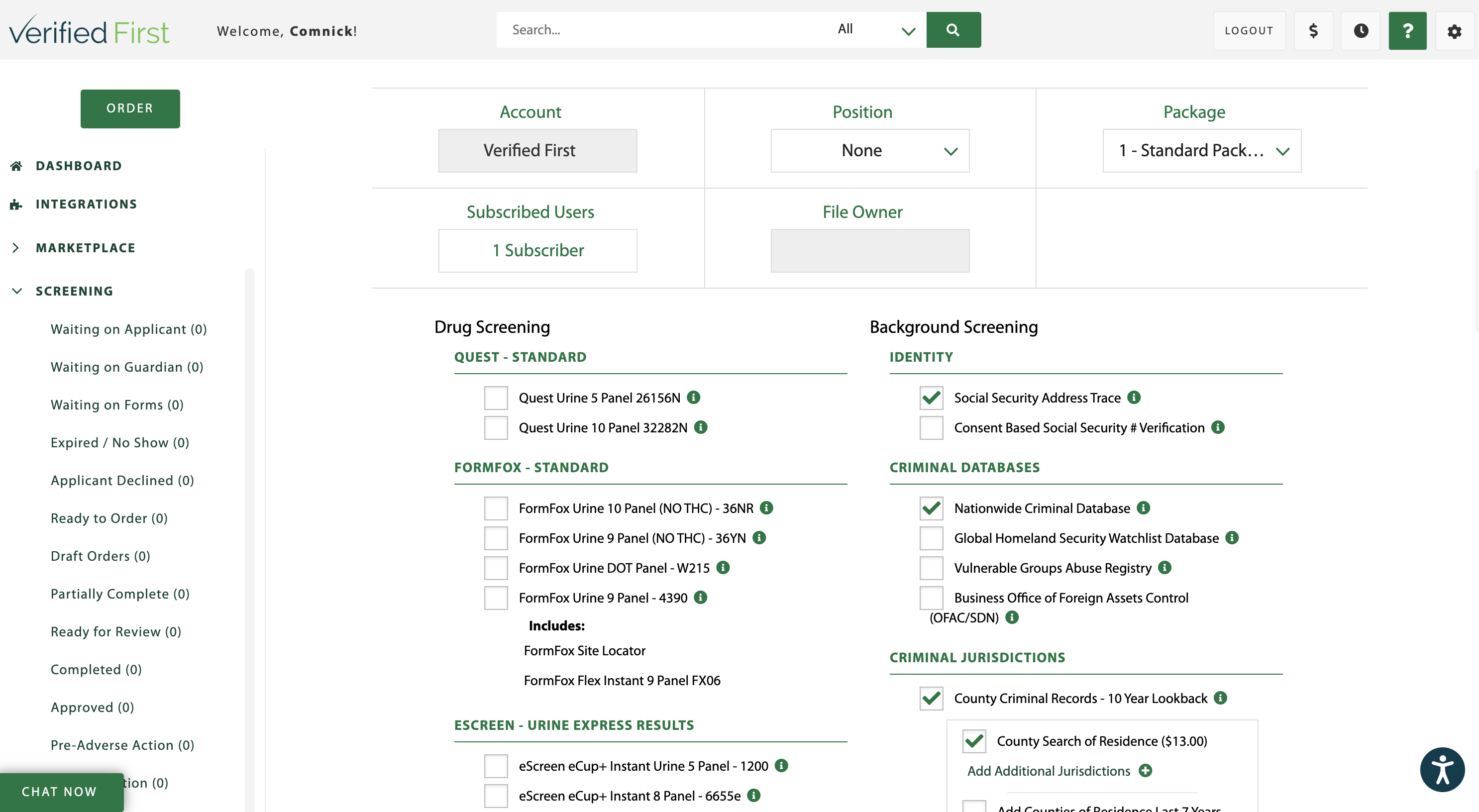Click into the Search input field
The image size is (1479, 812).
(x=660, y=30)
